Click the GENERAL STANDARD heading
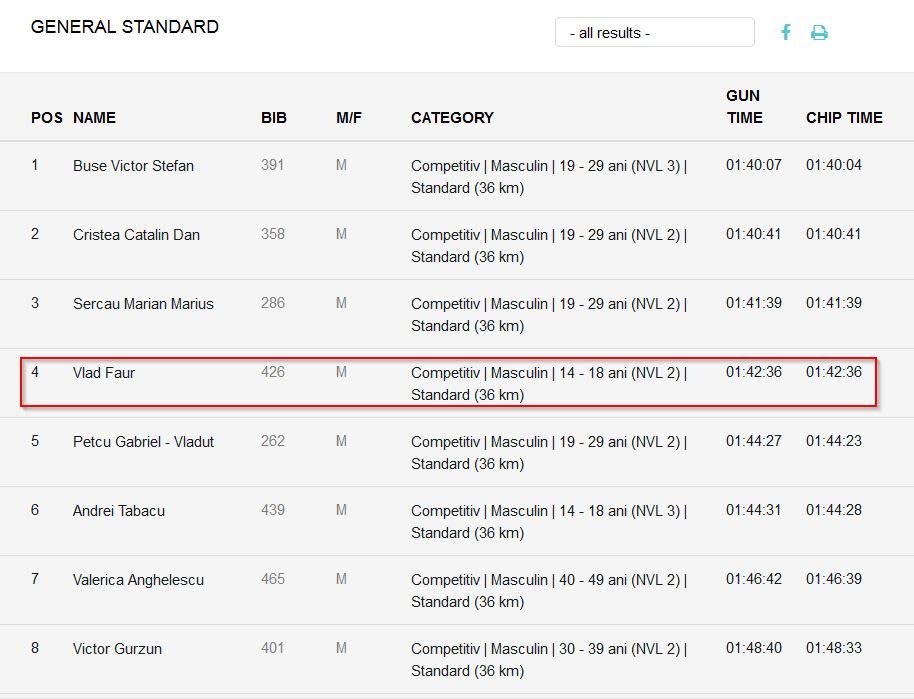914x699 pixels. tap(125, 27)
